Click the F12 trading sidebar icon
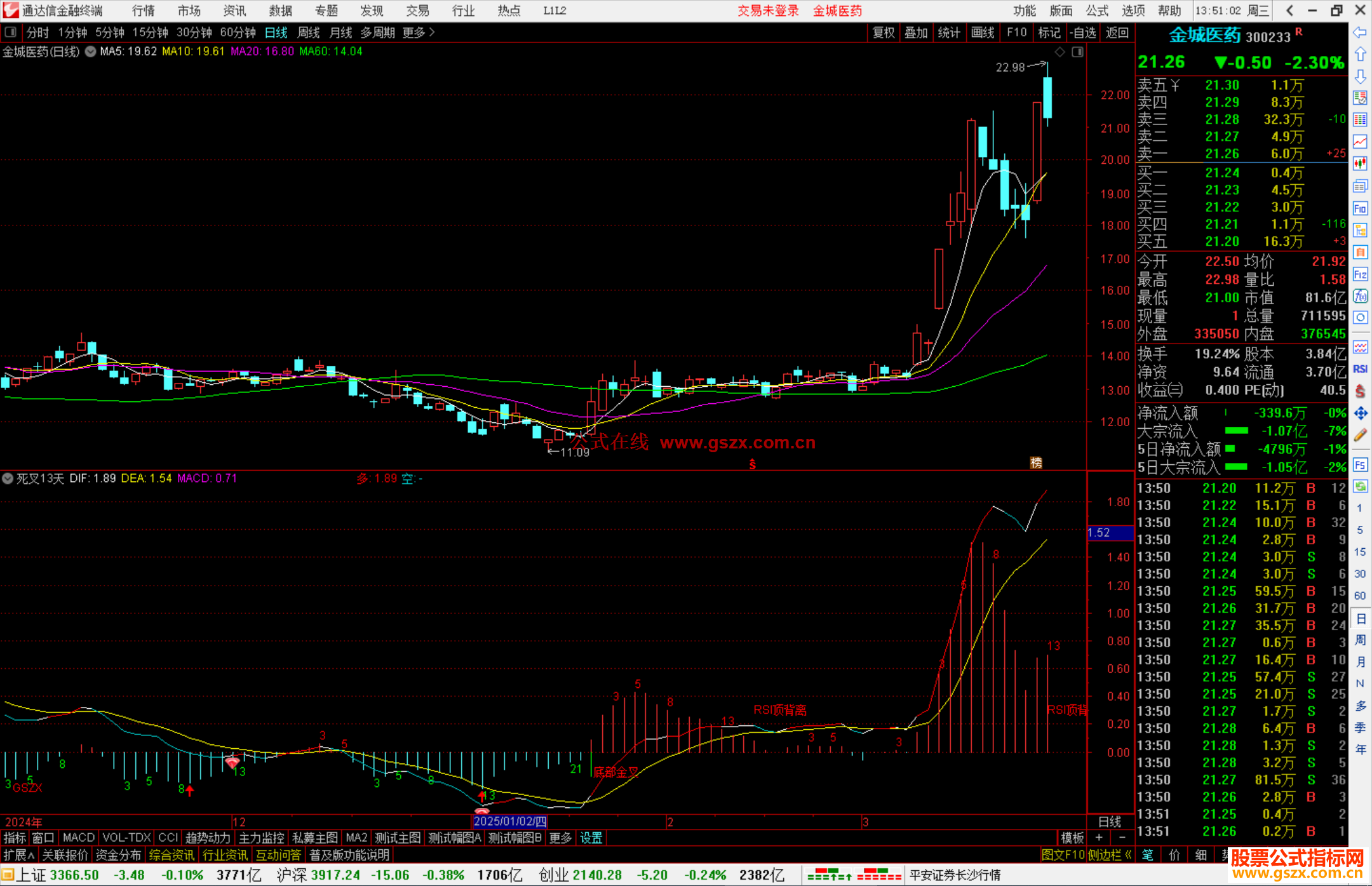Image resolution: width=1372 pixels, height=886 pixels. pyautogui.click(x=1360, y=274)
